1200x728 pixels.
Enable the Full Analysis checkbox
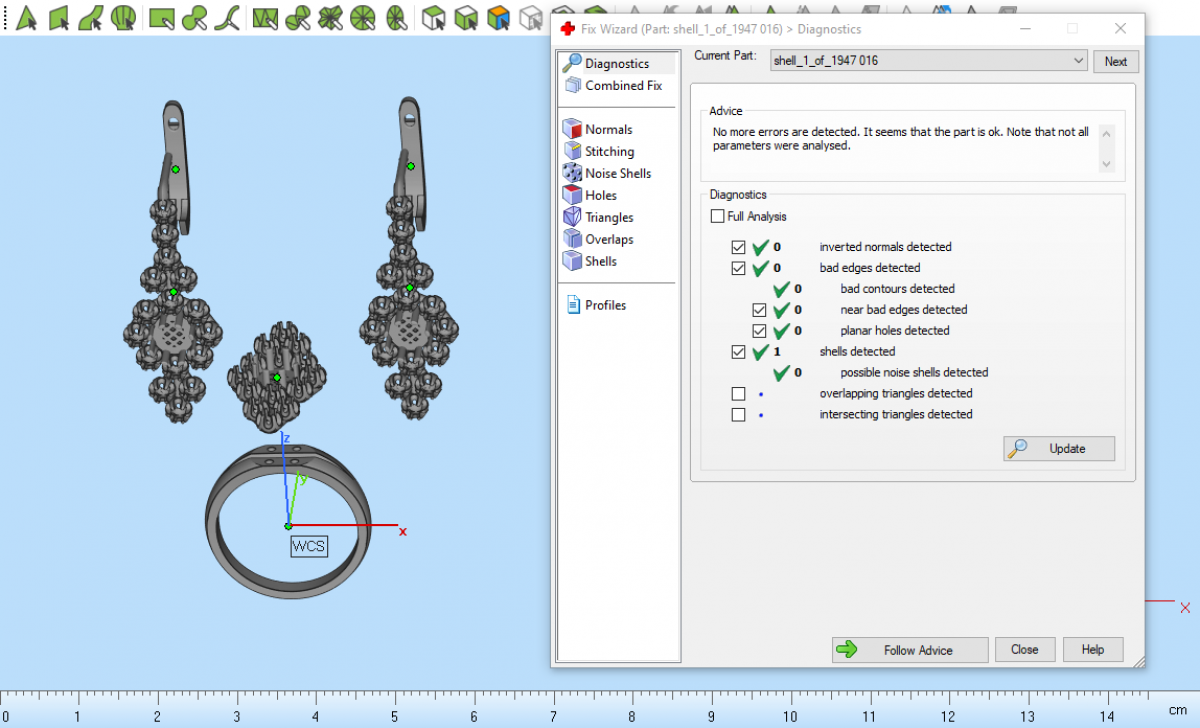[718, 216]
